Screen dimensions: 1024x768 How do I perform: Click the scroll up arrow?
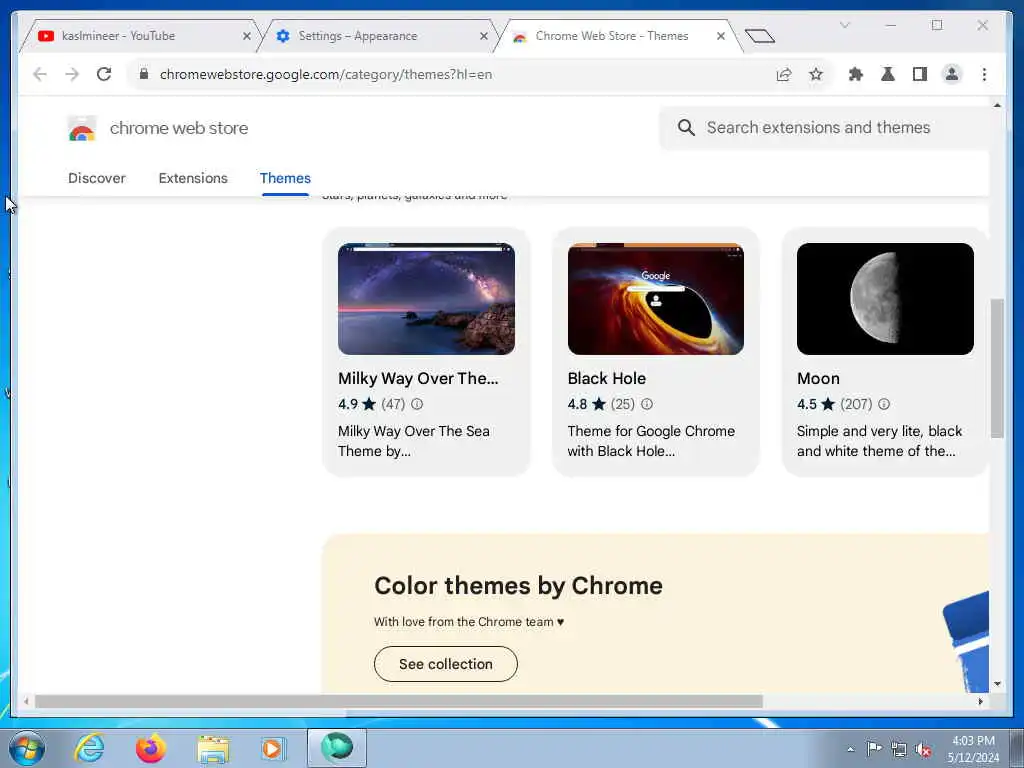coord(997,105)
